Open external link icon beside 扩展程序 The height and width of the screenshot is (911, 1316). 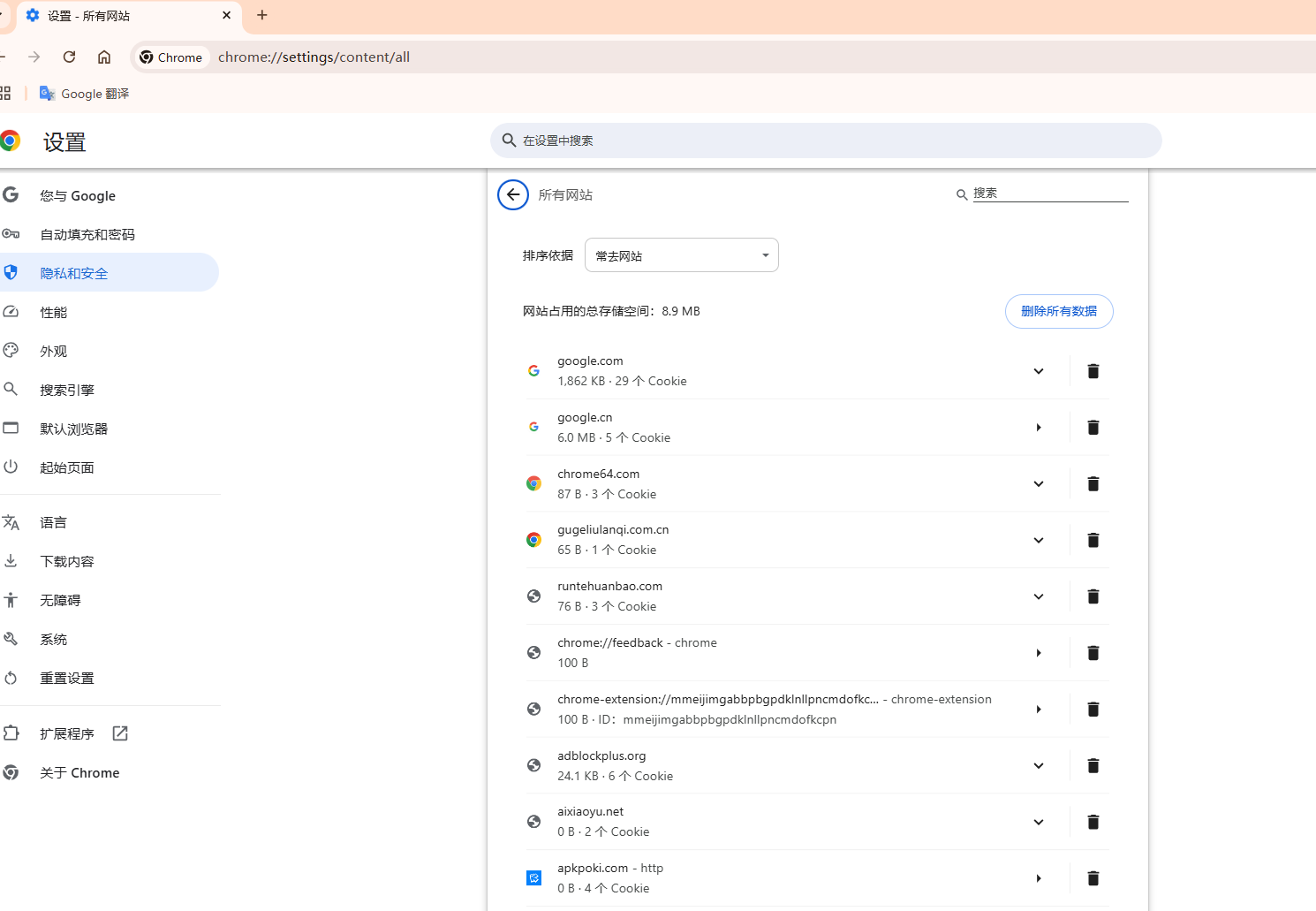coord(120,733)
